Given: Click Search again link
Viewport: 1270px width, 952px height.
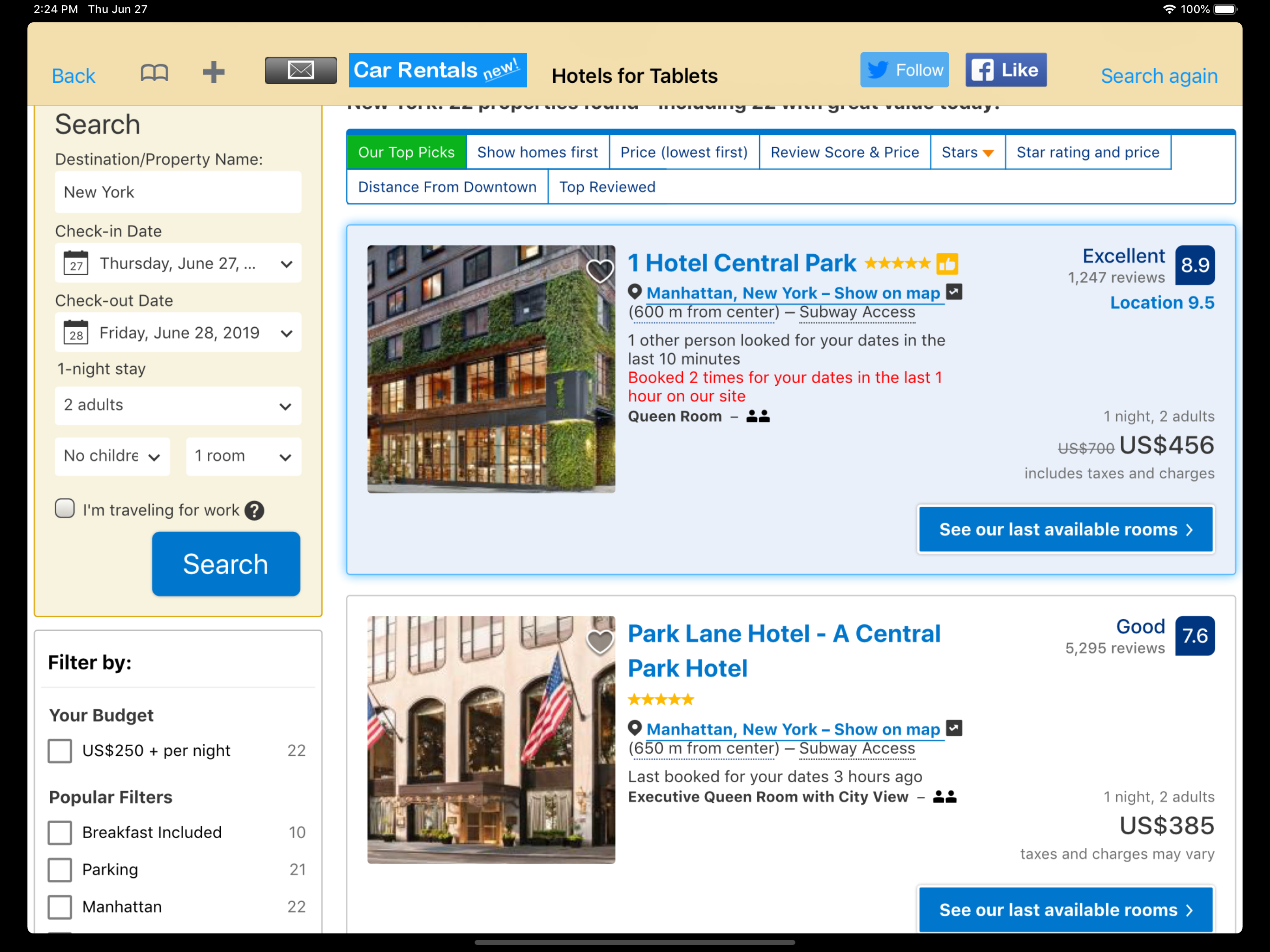Looking at the screenshot, I should pos(1158,76).
